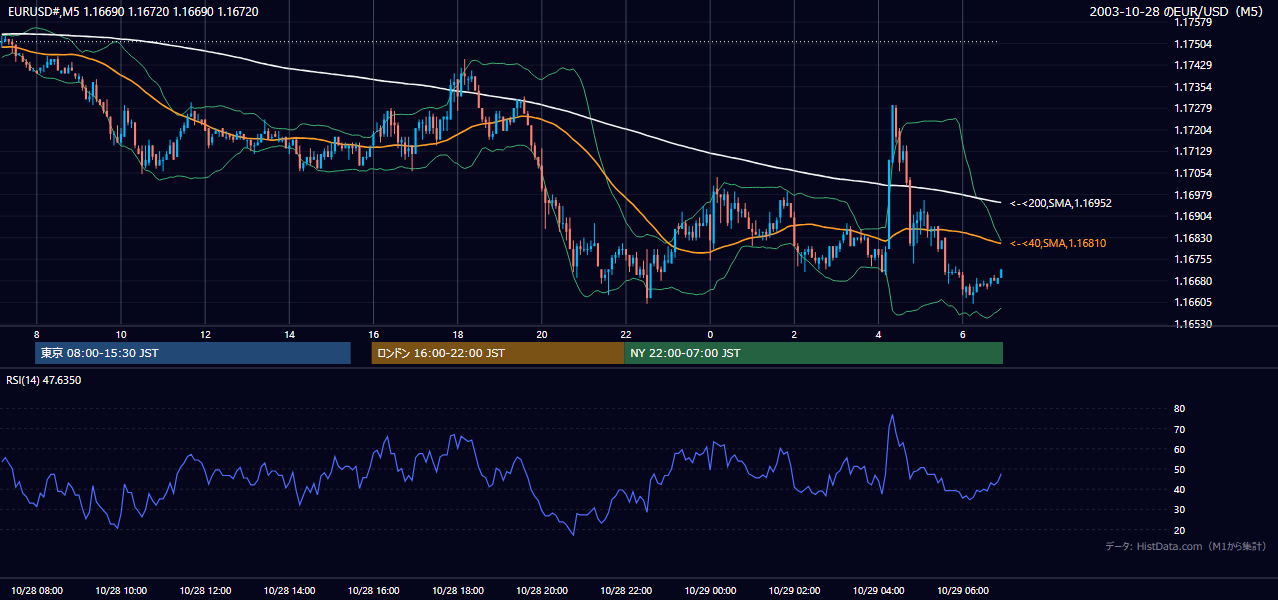Click hour marker 10 under price chart
Viewport: 1278px width, 600px height.
click(121, 334)
